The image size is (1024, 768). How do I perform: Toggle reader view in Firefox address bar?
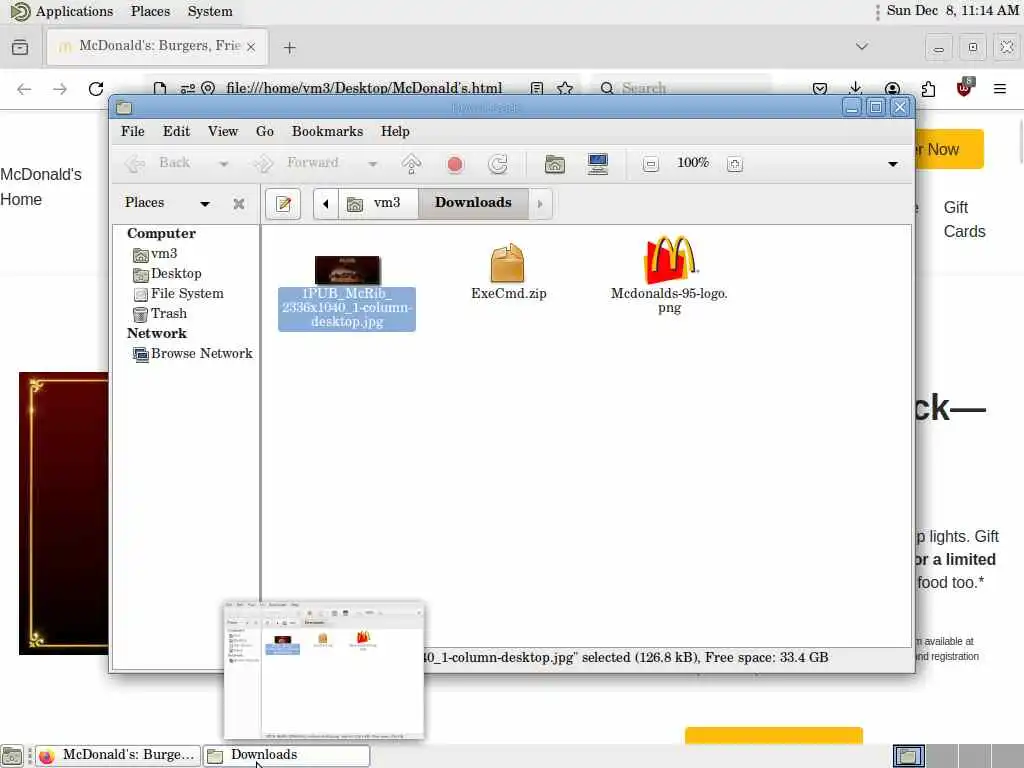tap(537, 88)
